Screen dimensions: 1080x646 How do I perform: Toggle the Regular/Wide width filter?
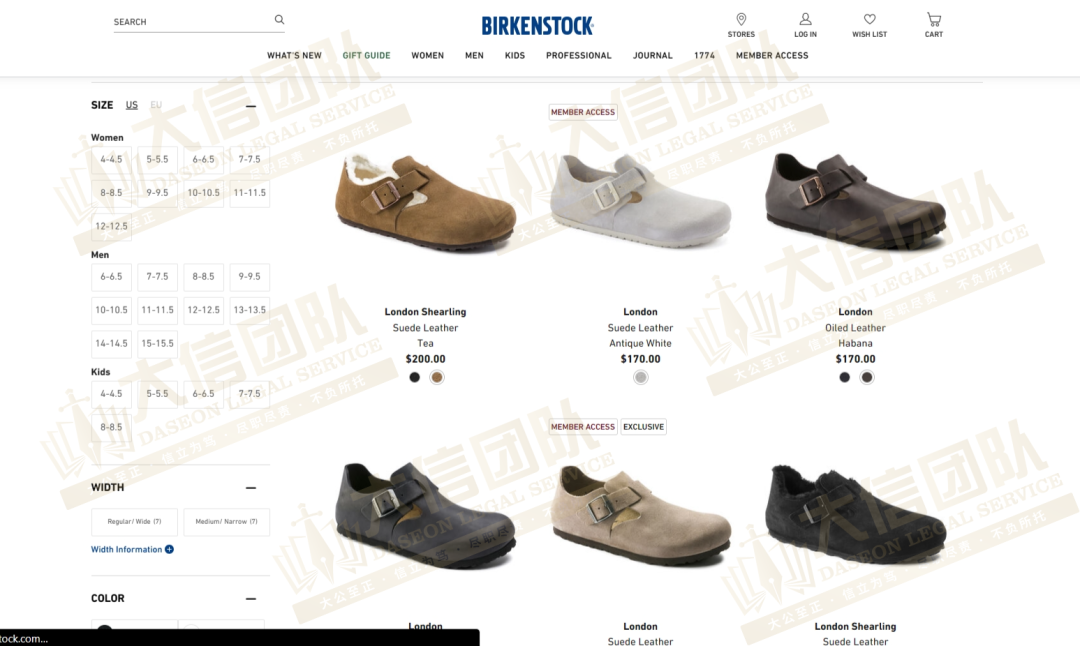point(134,522)
